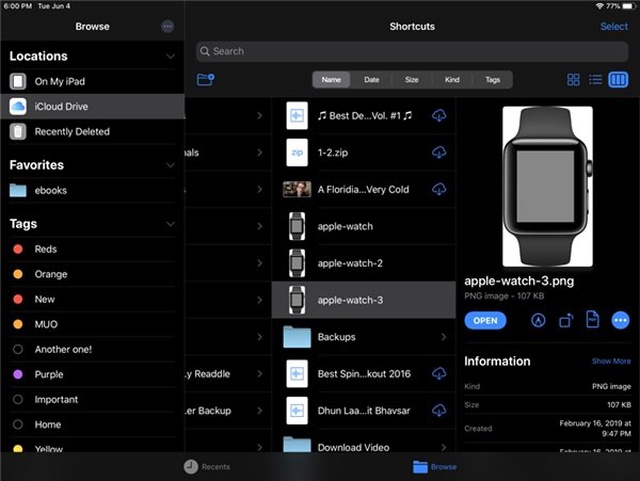Image resolution: width=640 pixels, height=481 pixels.
Task: Expand the folder ending in 'als'
Action: coord(260,152)
